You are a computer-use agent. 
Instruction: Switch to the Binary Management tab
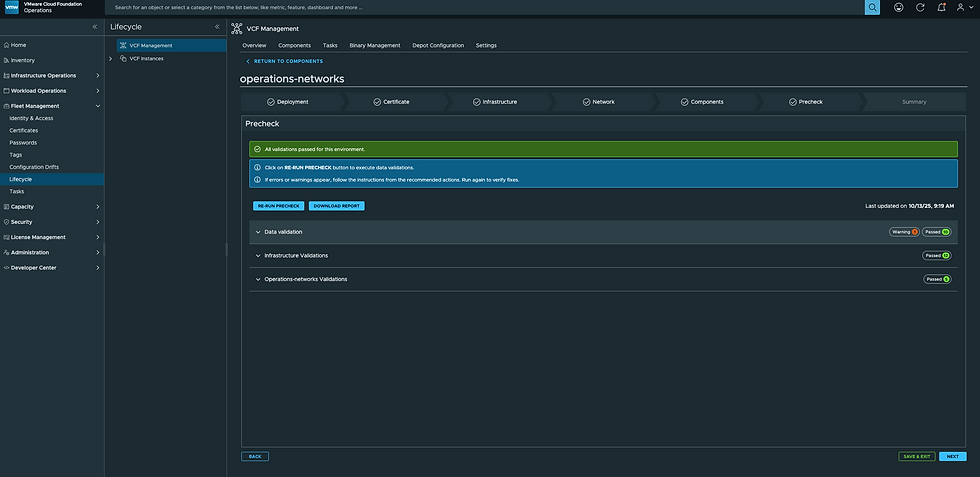374,45
